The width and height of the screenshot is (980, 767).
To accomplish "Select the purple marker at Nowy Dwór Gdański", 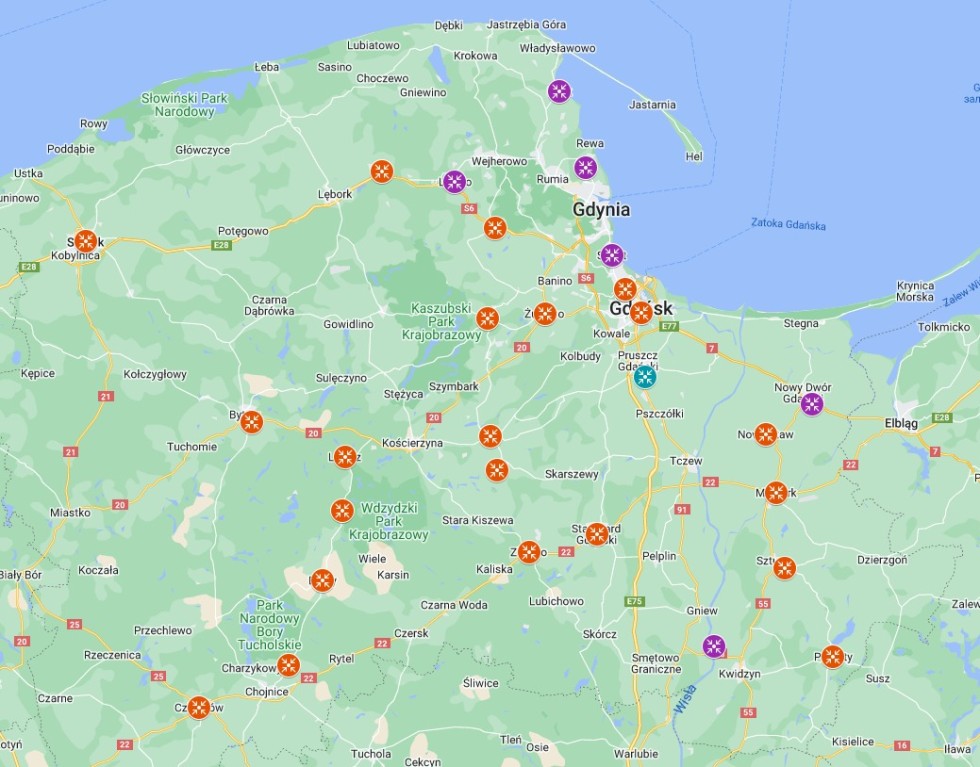I will coord(812,404).
